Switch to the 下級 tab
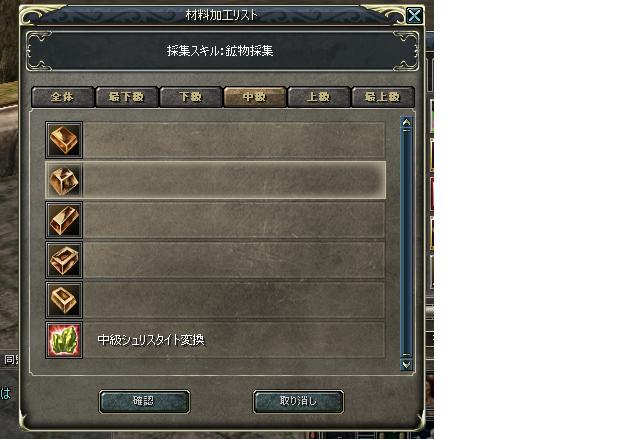640x439 pixels. click(x=191, y=97)
